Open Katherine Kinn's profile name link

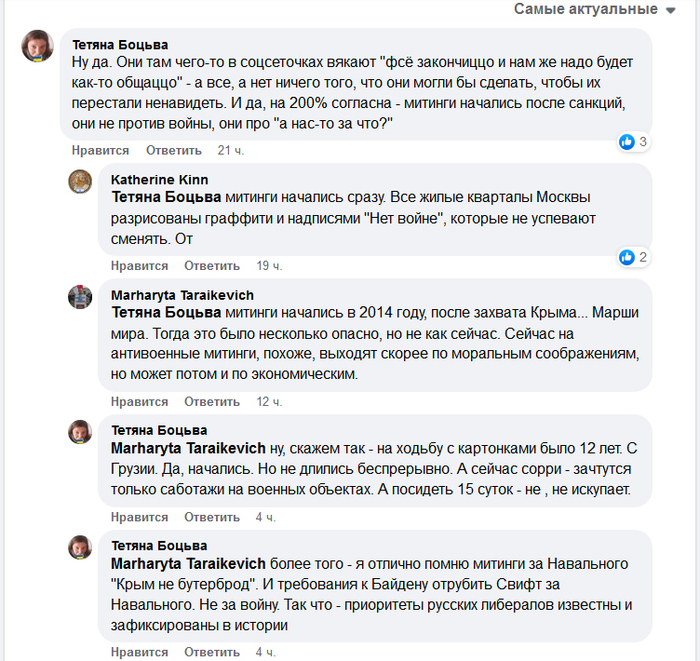[159, 179]
